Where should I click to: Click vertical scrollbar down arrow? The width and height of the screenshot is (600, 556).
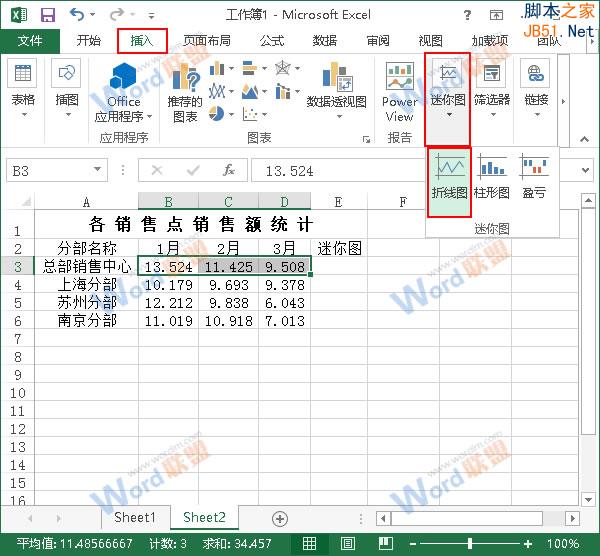click(588, 499)
